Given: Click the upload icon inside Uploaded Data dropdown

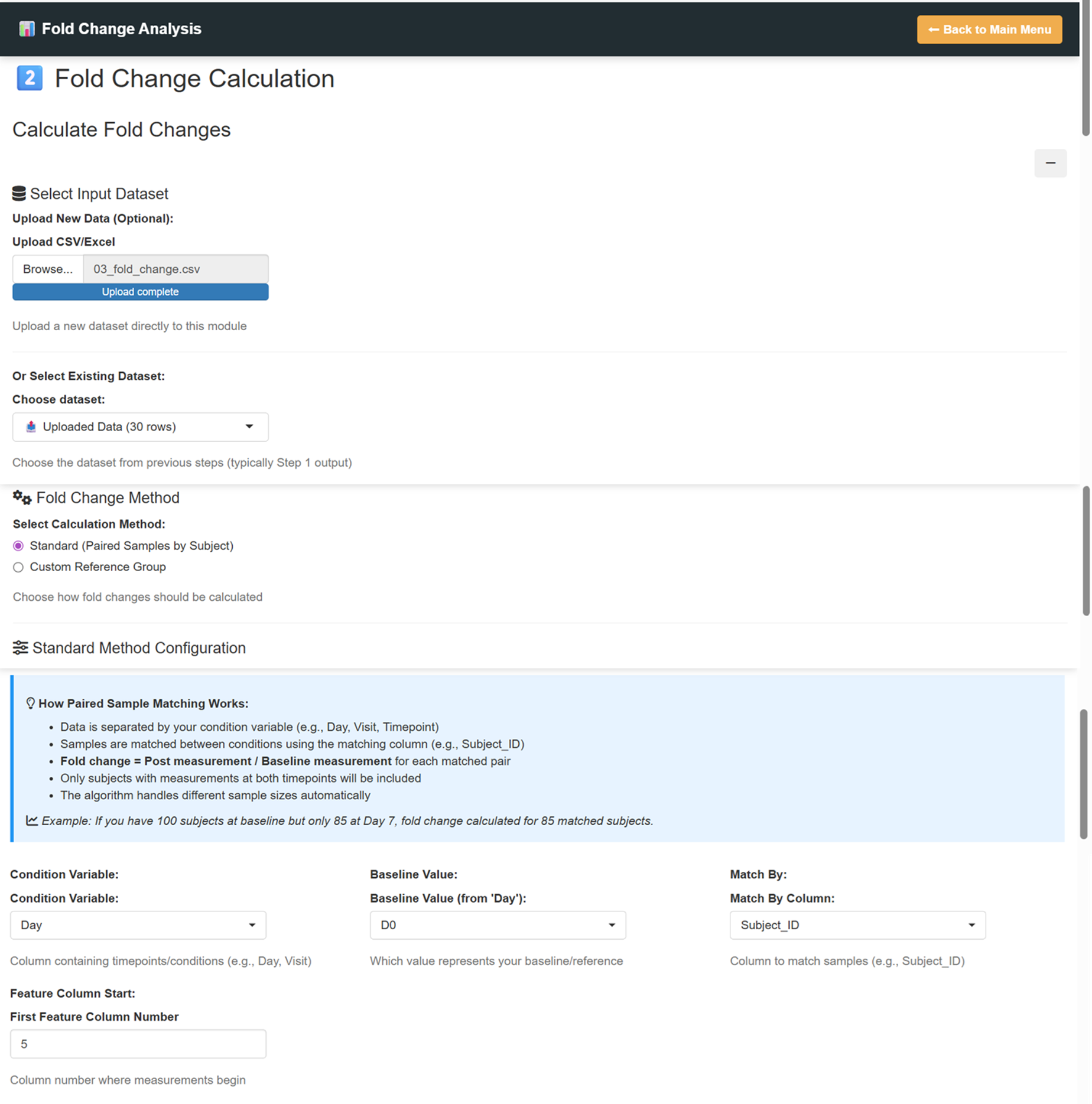Looking at the screenshot, I should 31,426.
